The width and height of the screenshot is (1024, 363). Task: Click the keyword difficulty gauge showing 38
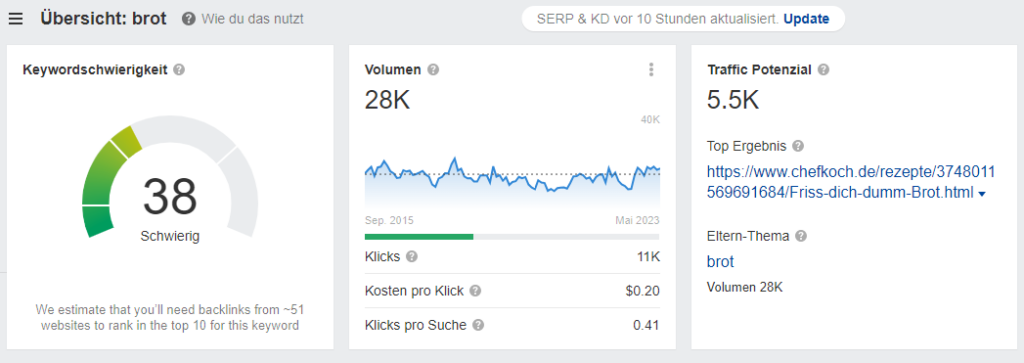click(170, 176)
